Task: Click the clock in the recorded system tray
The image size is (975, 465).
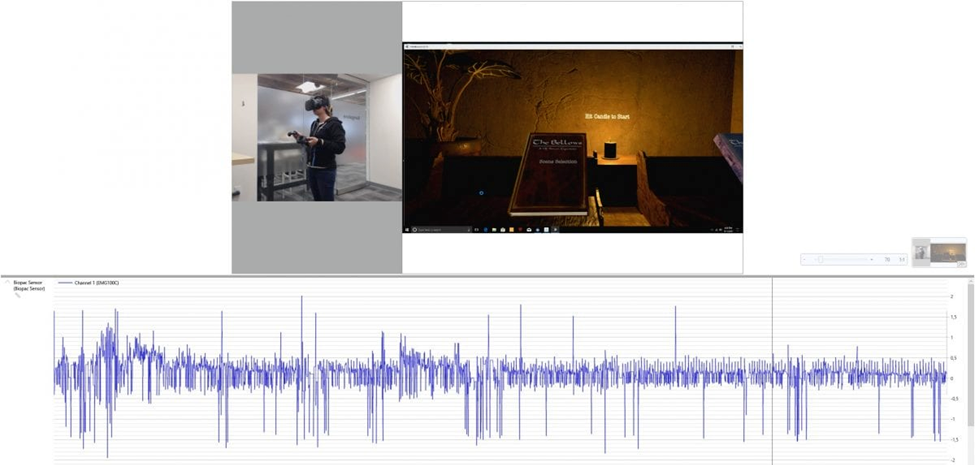Action: 727,230
